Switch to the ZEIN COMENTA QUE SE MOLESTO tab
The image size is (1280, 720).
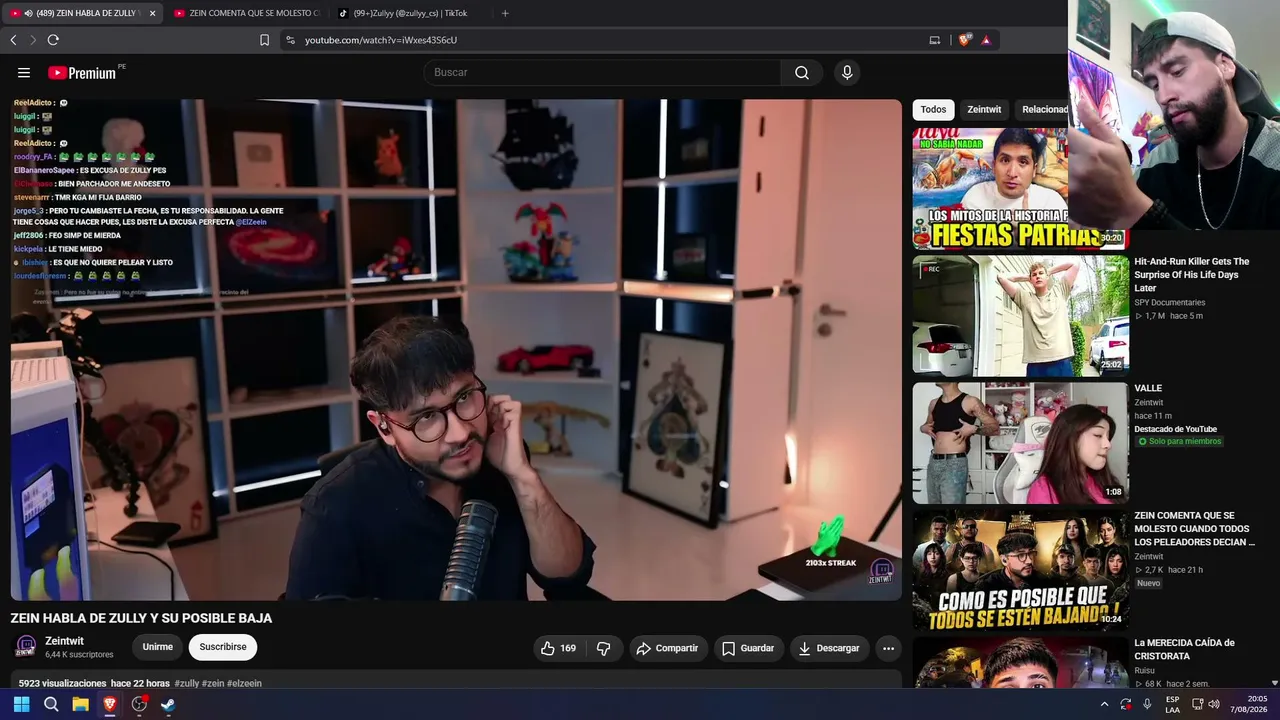pyautogui.click(x=246, y=13)
